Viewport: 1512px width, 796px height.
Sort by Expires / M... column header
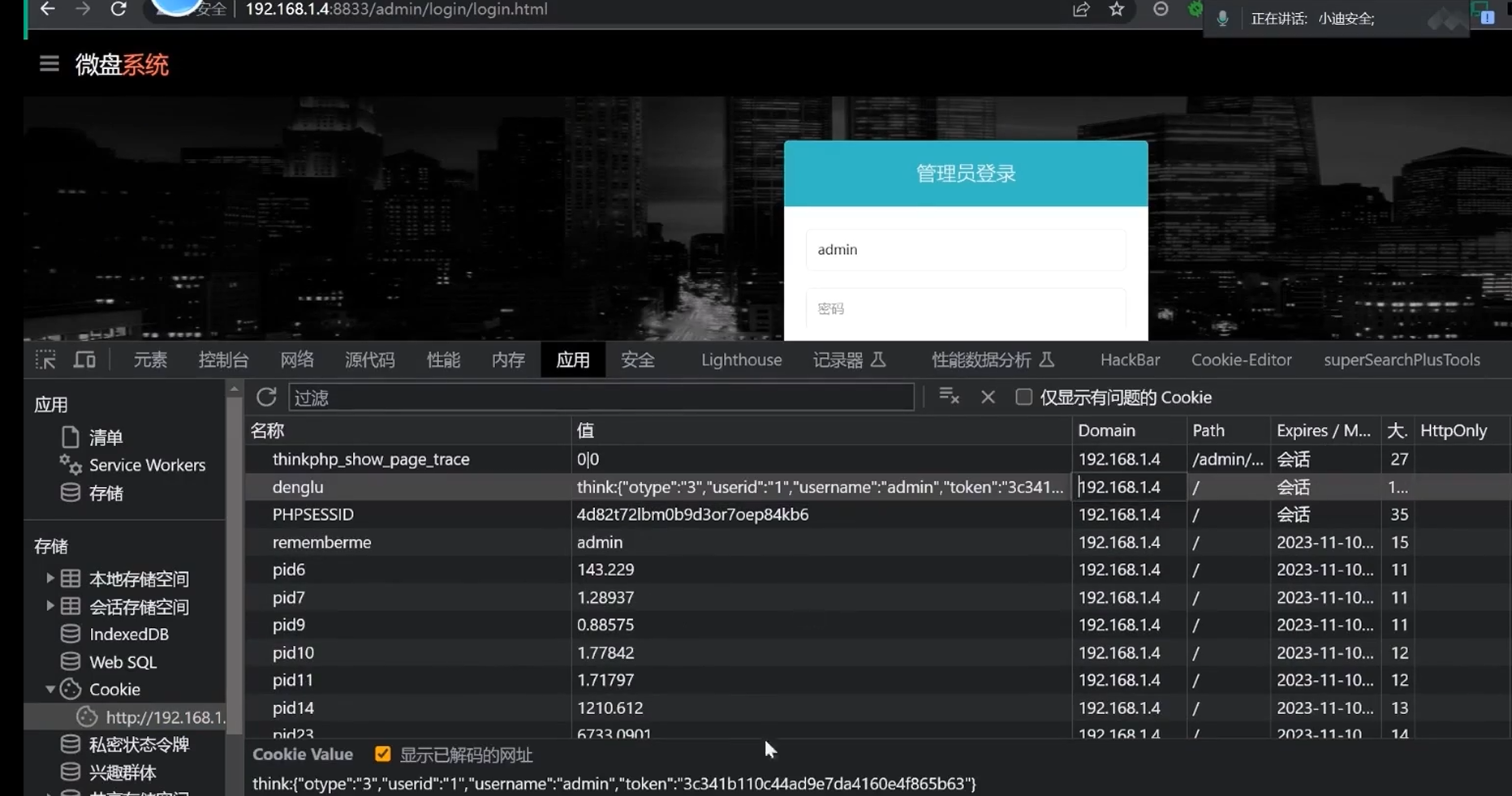(x=1325, y=430)
